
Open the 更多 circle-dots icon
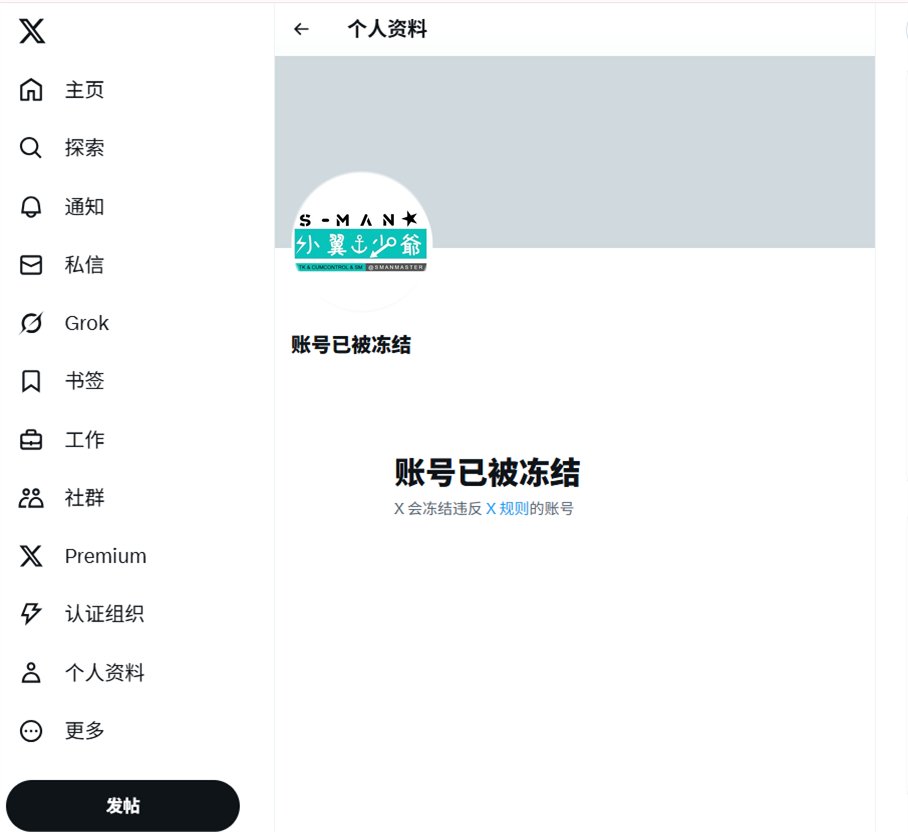coord(31,731)
